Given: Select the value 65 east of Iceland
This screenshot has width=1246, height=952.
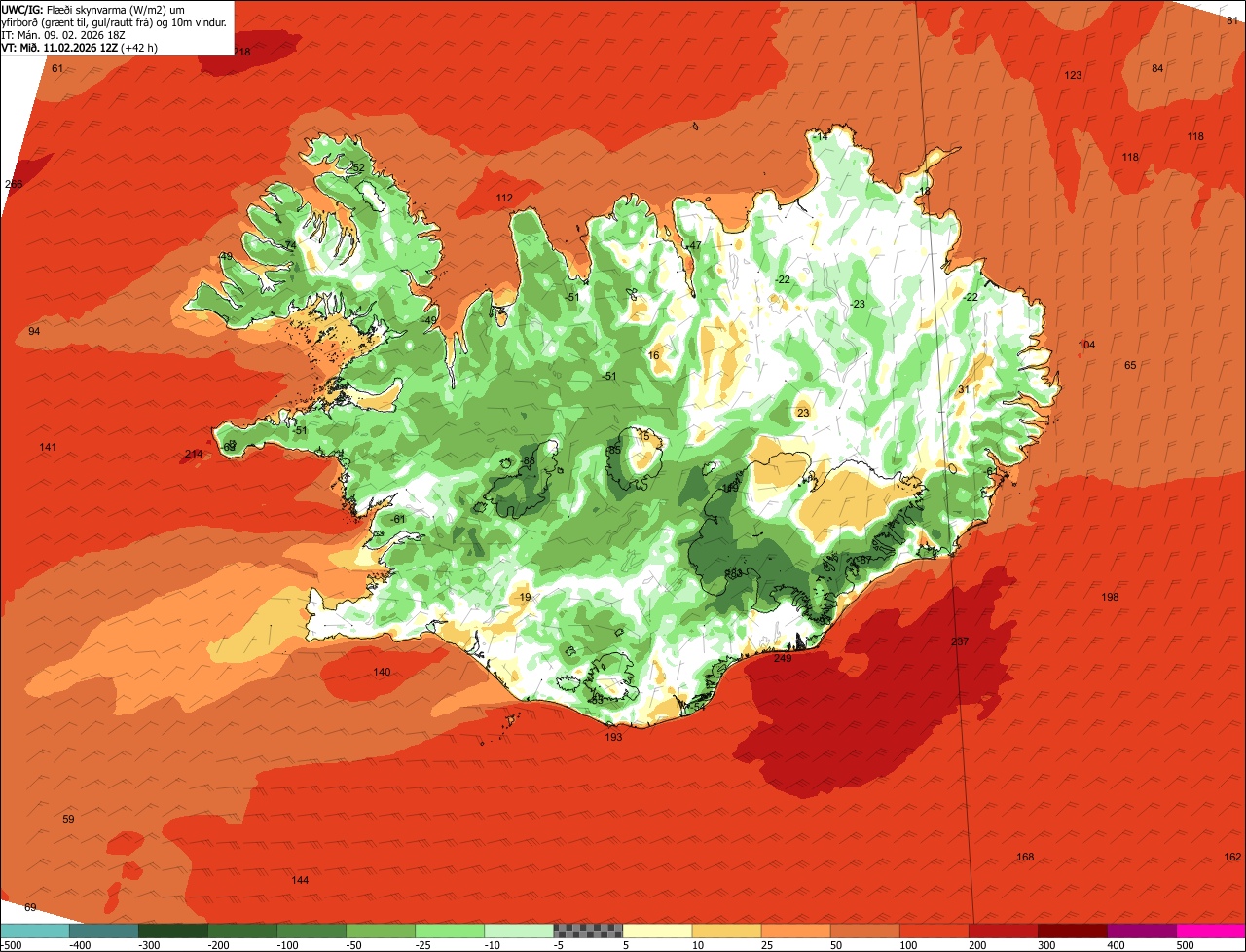Looking at the screenshot, I should point(1130,365).
